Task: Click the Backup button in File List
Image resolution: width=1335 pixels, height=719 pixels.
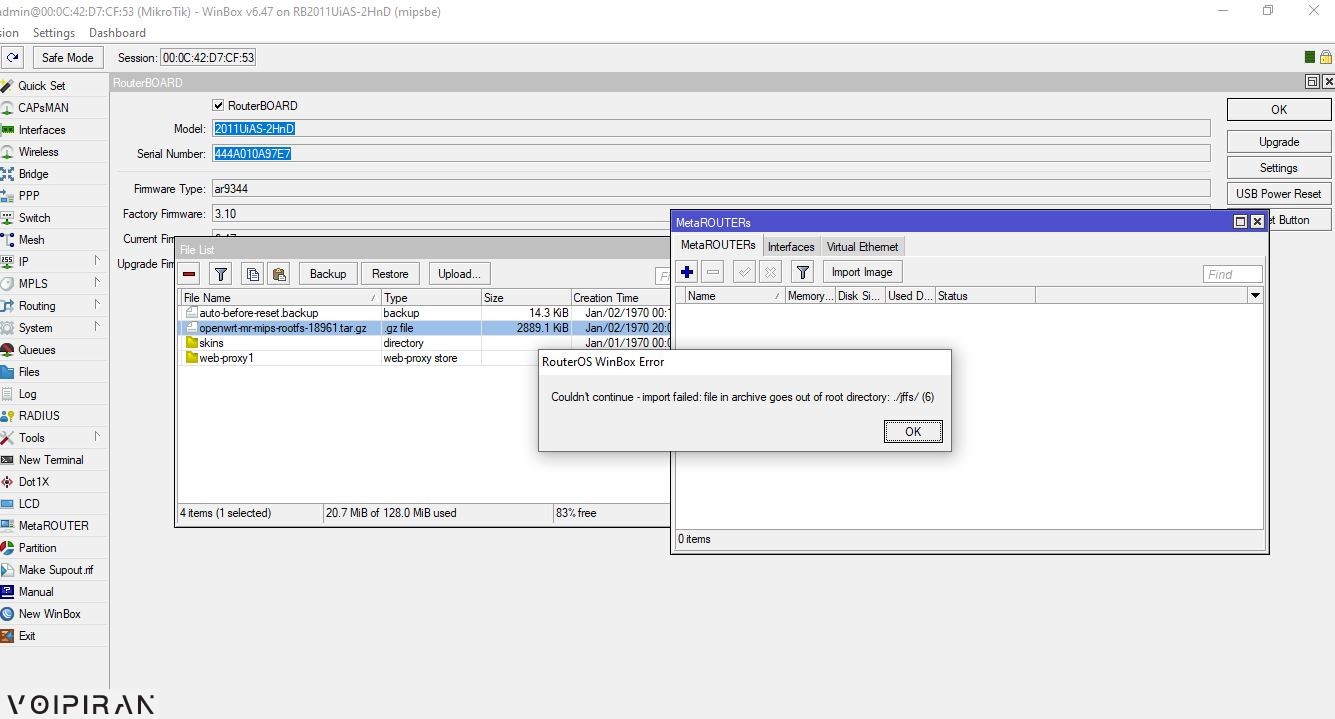Action: pyautogui.click(x=328, y=274)
